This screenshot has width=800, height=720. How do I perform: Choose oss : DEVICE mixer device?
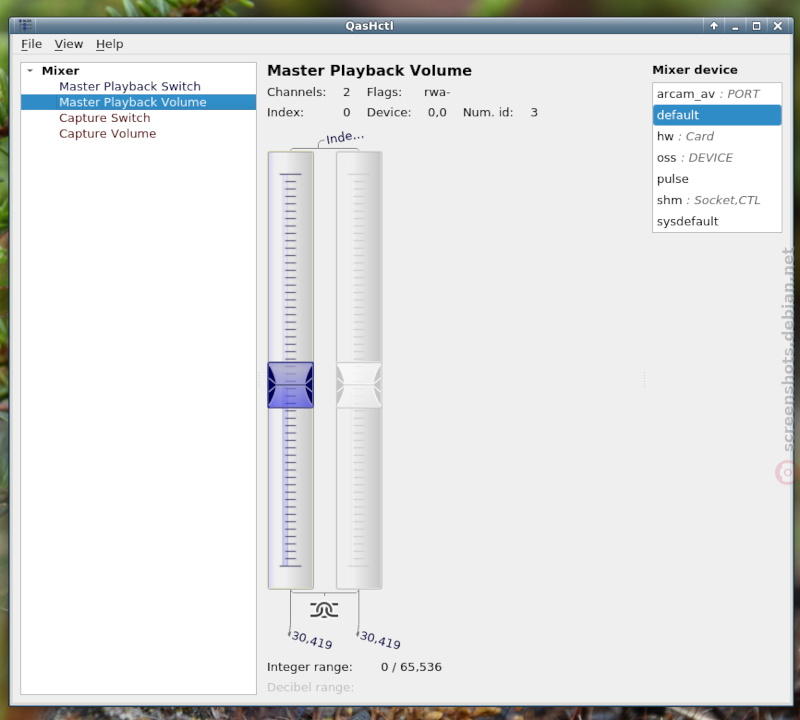click(x=717, y=158)
